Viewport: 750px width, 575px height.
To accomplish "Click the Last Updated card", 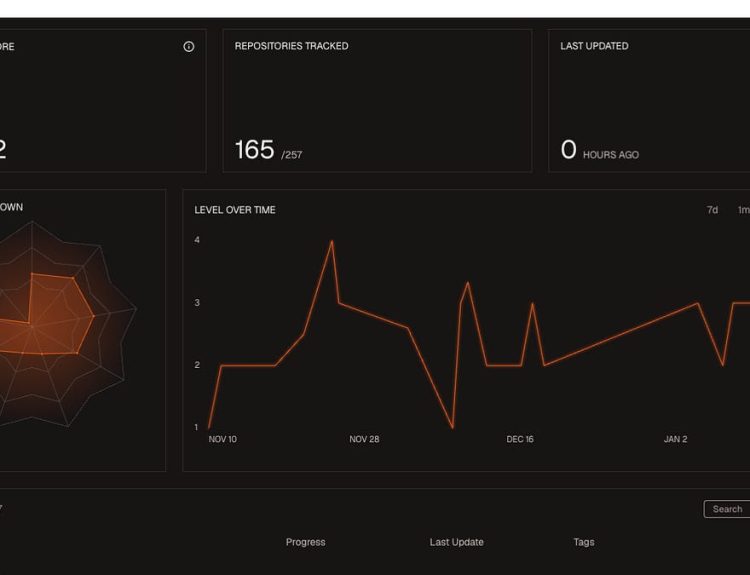I will coord(649,100).
